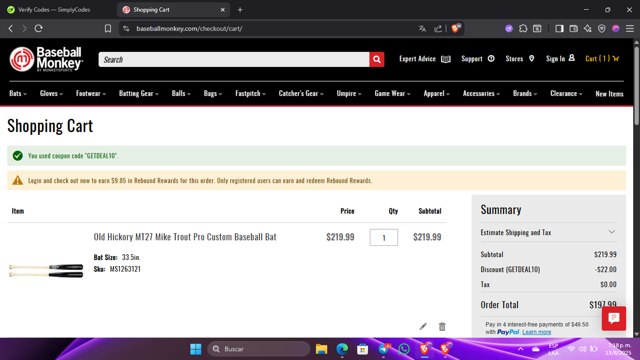
Task: Open Old Hickory MT27 bat product link
Action: click(185, 237)
